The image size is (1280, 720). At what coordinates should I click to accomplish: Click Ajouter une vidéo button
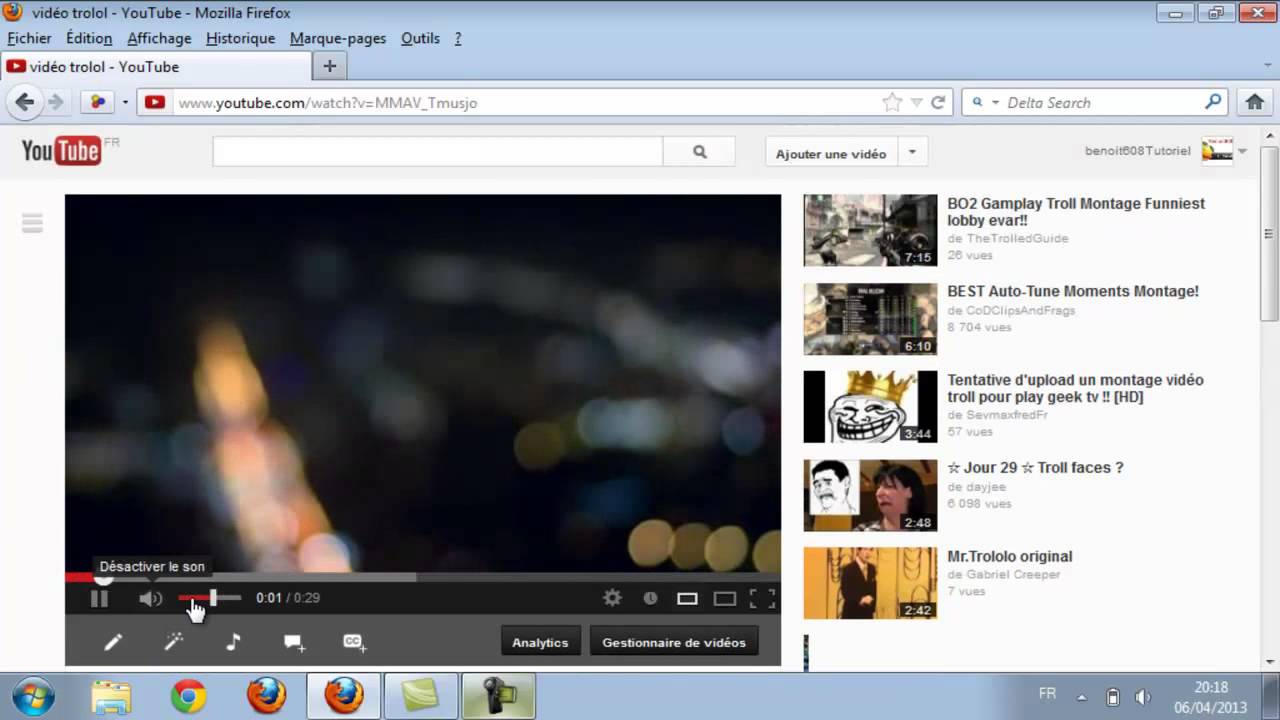coord(831,154)
